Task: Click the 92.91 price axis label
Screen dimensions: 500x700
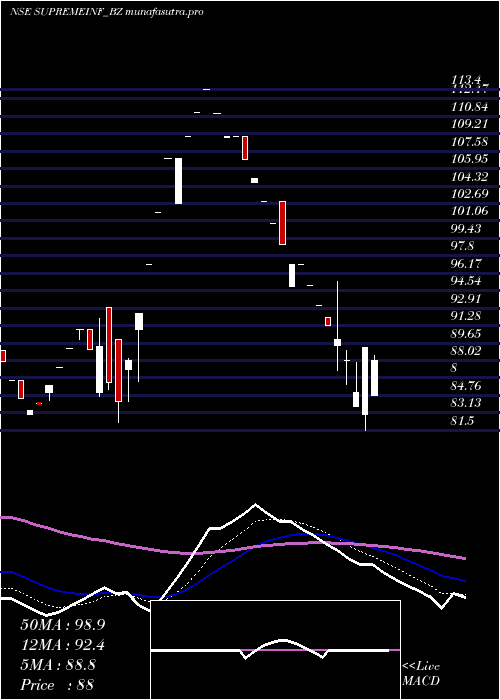Action: click(467, 298)
